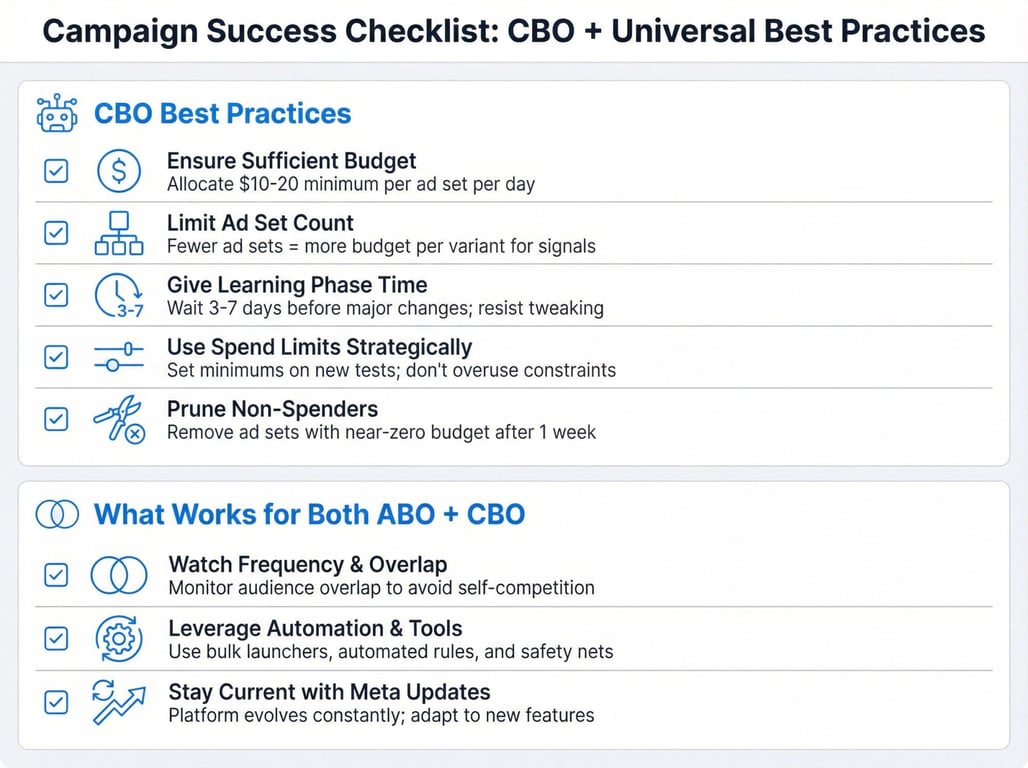This screenshot has height=768, width=1028.
Task: Toggle the Stay Current with Meta Updates checkbox
Action: coord(56,702)
